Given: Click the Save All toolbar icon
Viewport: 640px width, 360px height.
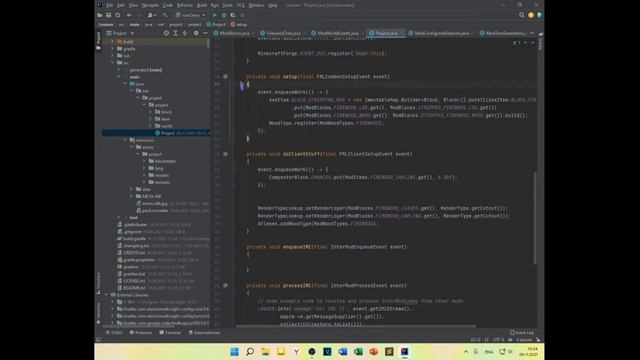Looking at the screenshot, I should pyautogui.click(x=109, y=15).
